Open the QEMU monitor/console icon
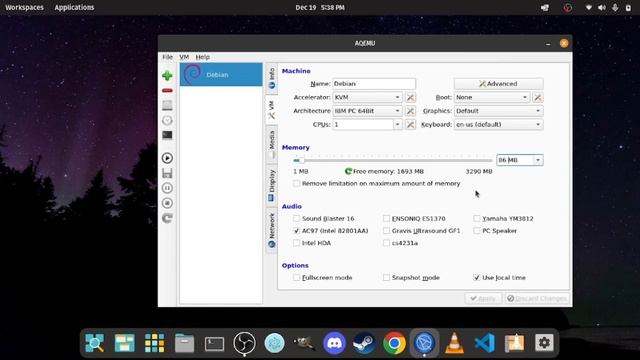The width and height of the screenshot is (640, 360). coord(167,135)
